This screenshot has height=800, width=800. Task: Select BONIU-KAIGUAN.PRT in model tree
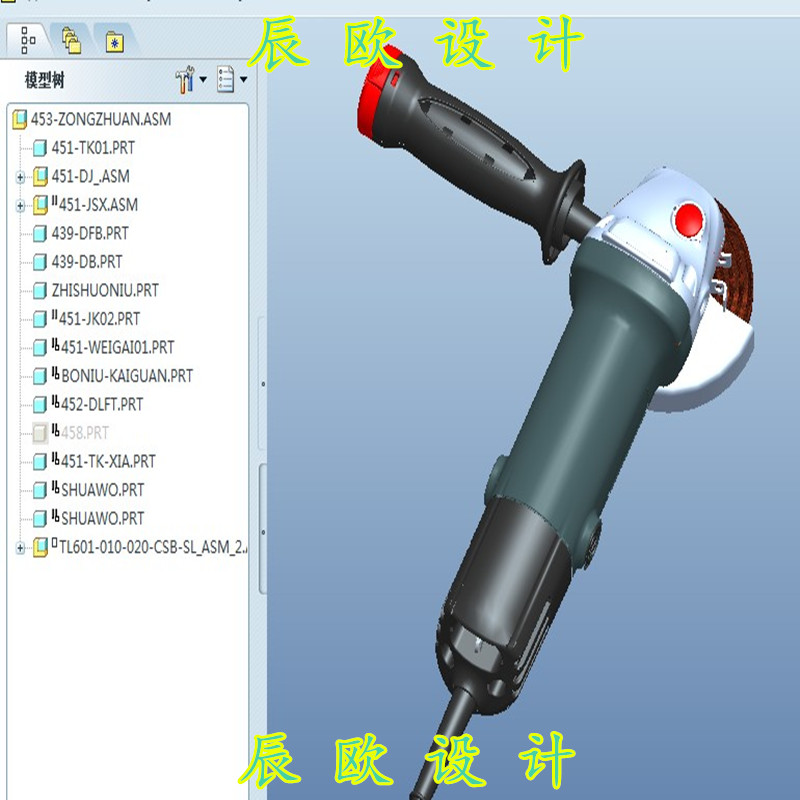[127, 377]
